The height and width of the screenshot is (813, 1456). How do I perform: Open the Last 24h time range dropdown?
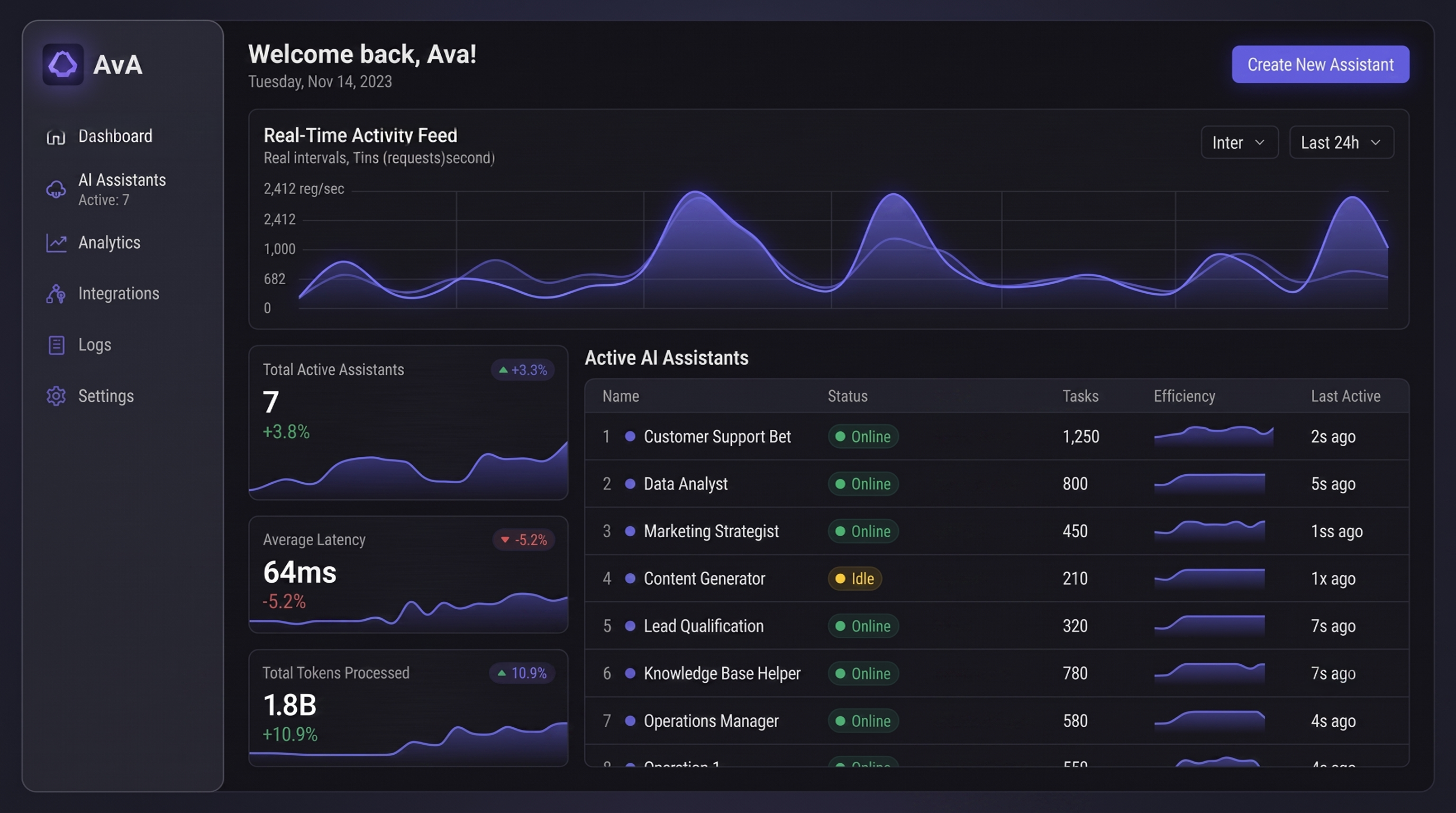tap(1341, 142)
